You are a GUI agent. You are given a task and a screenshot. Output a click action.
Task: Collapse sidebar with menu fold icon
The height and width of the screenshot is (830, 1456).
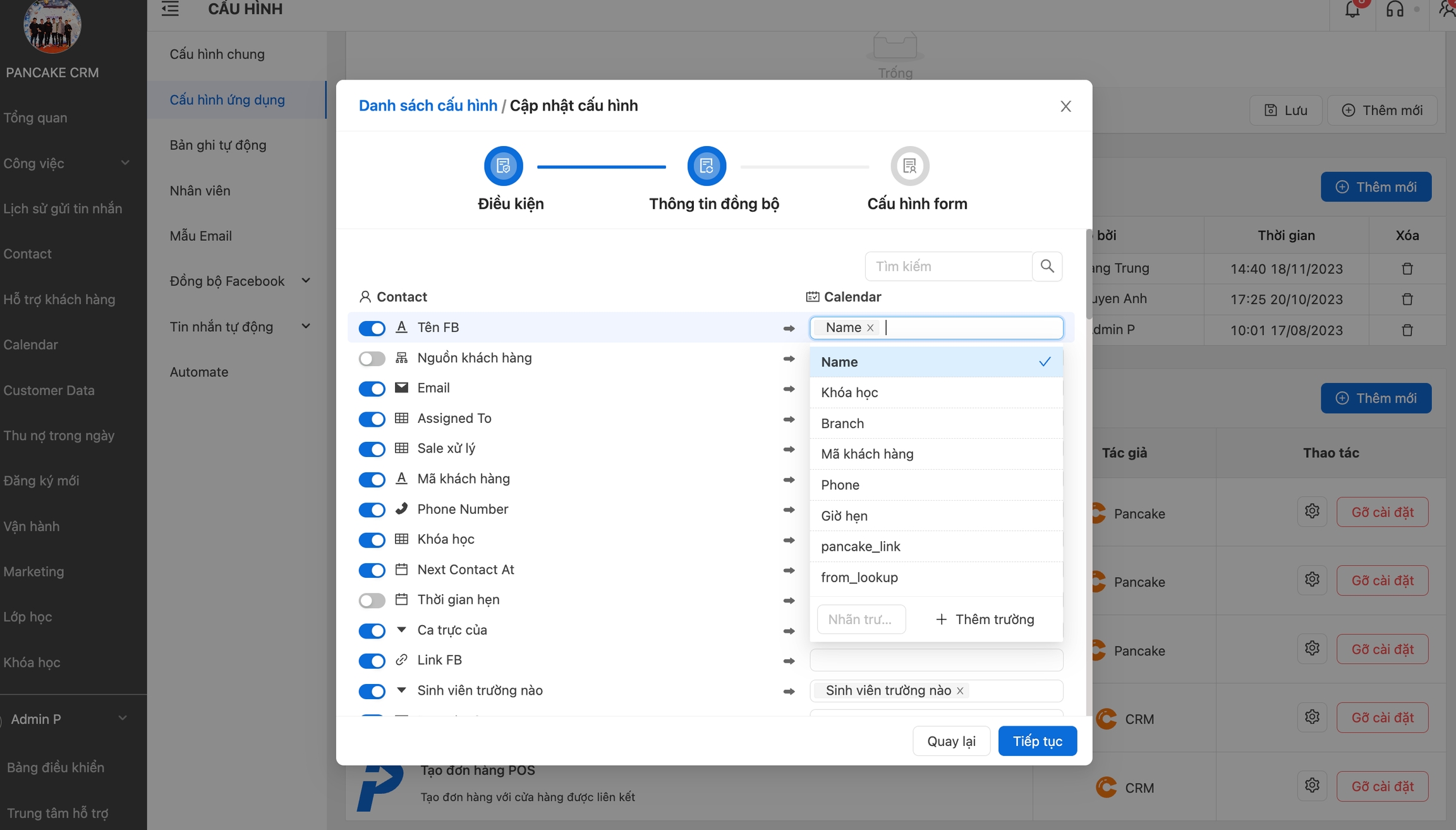tap(170, 9)
